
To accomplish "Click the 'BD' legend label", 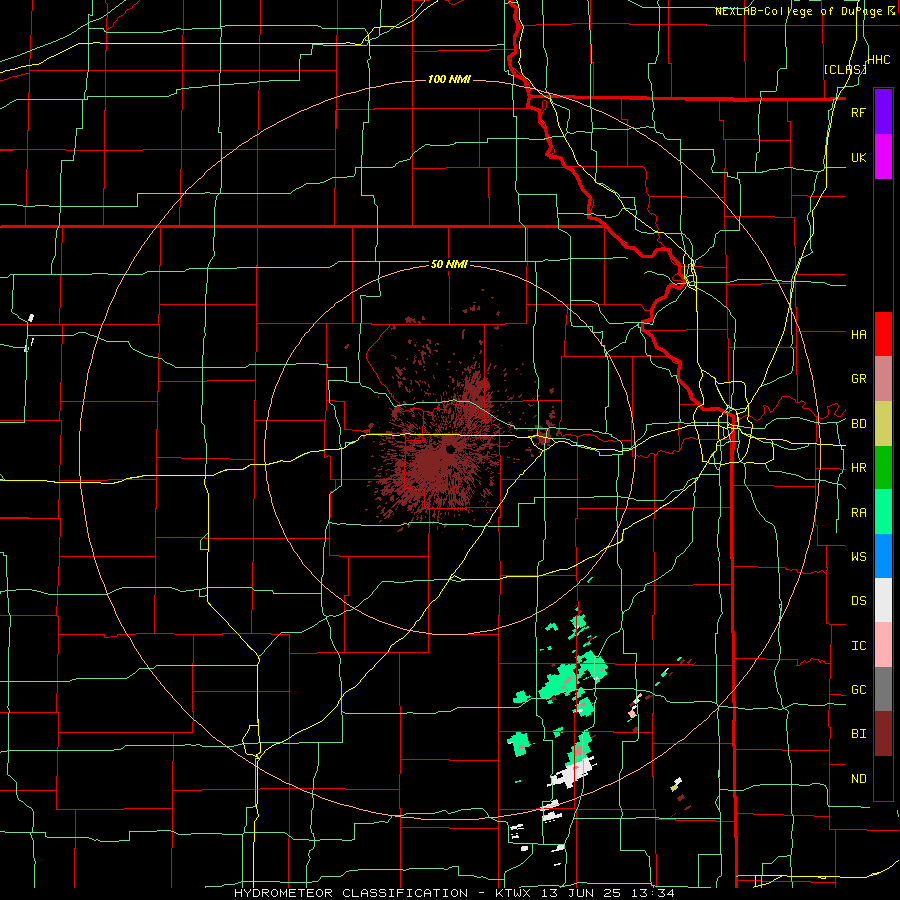I will (x=858, y=424).
